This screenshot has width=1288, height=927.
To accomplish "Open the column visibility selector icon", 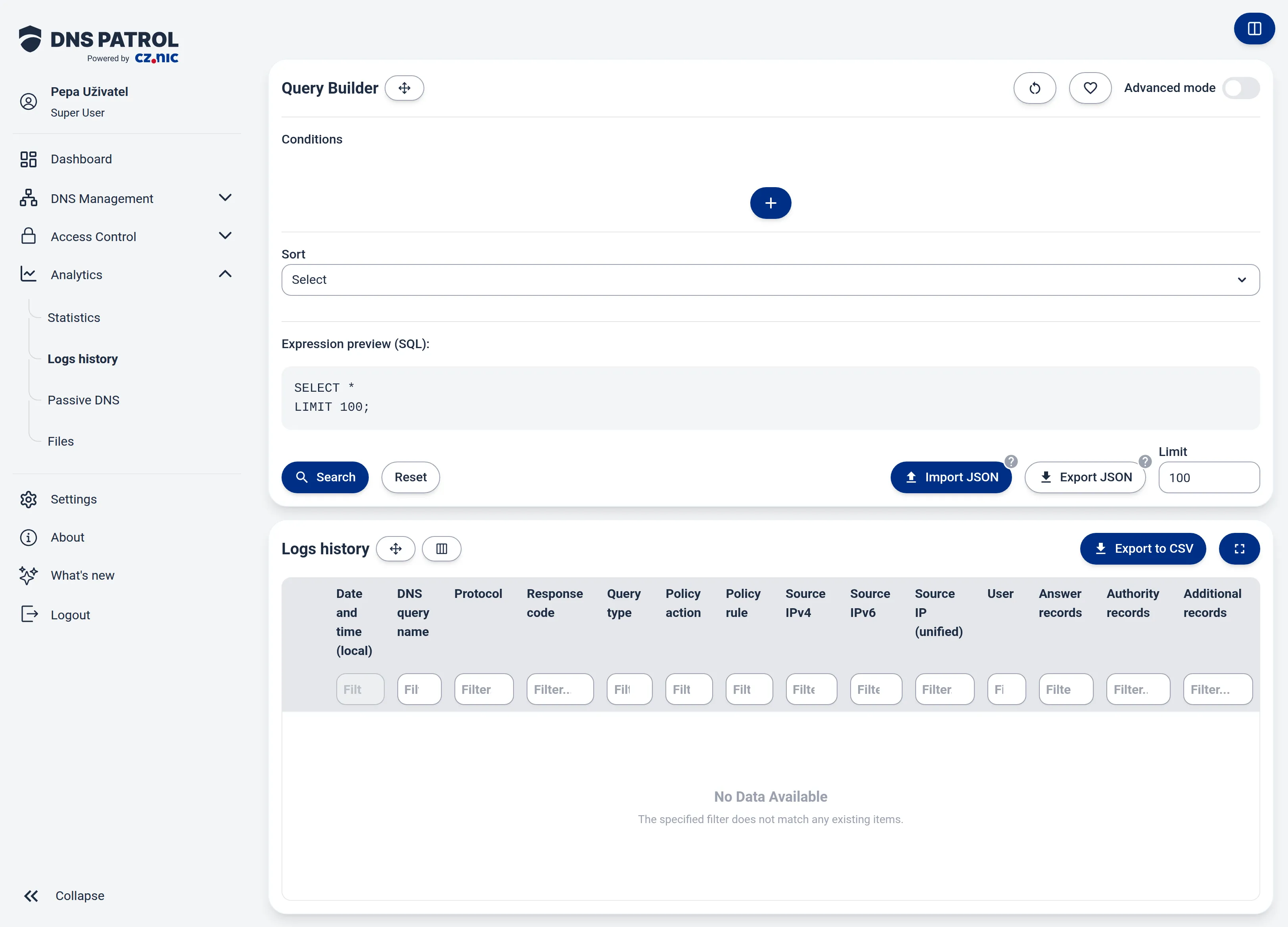I will 441,548.
